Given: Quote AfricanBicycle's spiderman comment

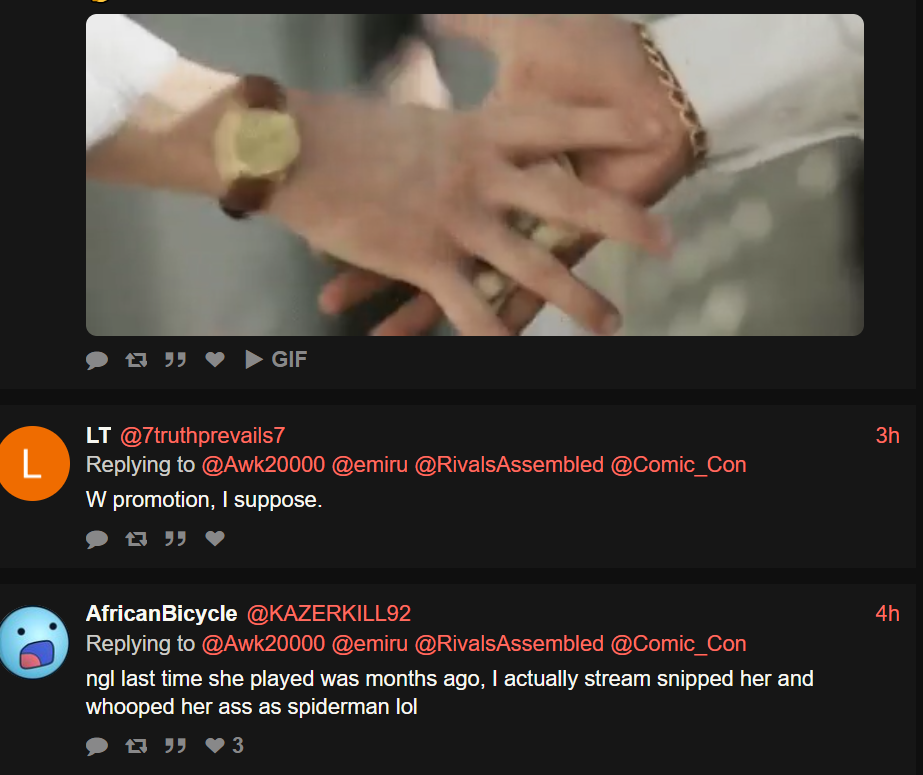Looking at the screenshot, I should [175, 746].
